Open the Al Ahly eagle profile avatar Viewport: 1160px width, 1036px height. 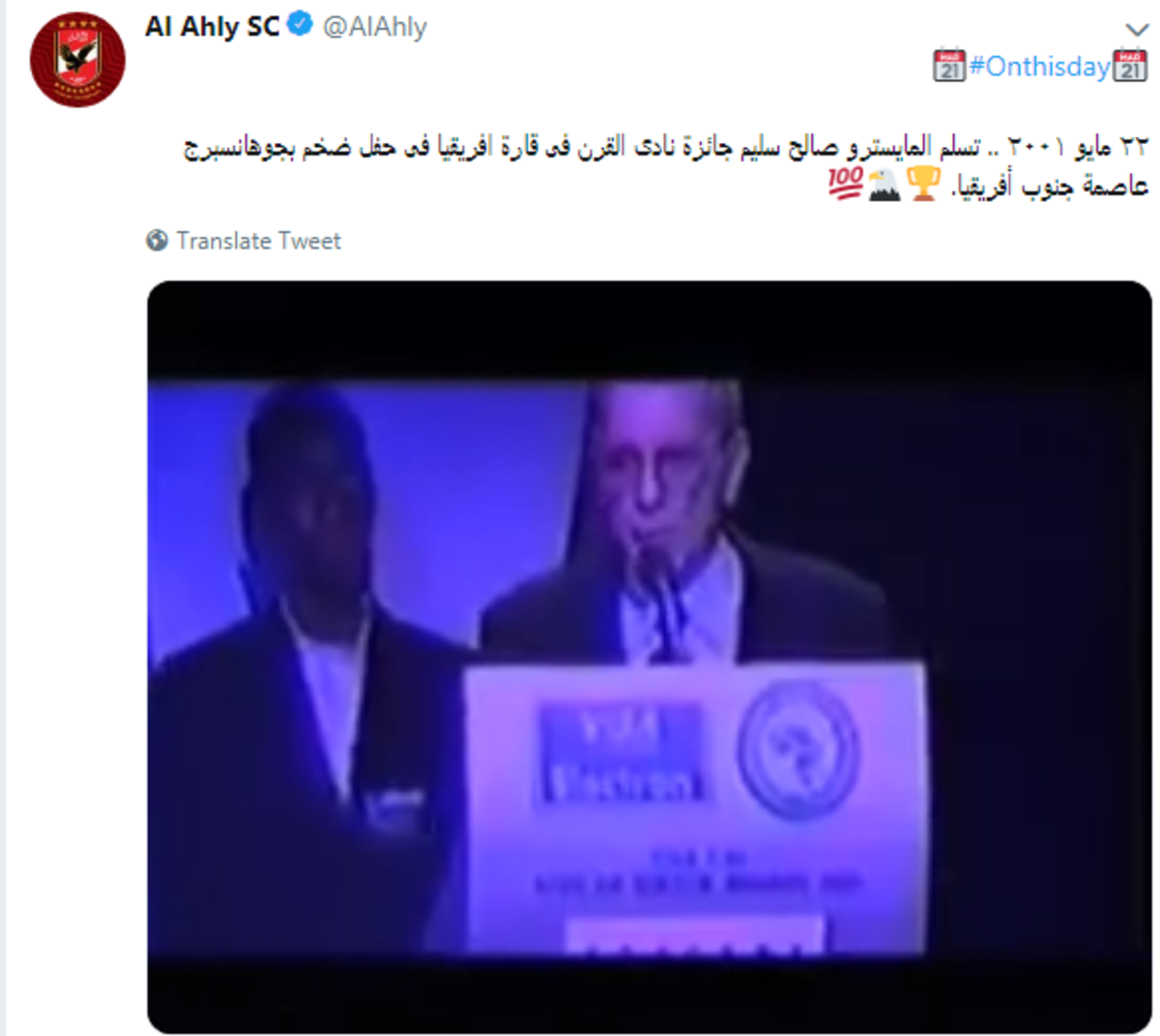click(x=77, y=60)
